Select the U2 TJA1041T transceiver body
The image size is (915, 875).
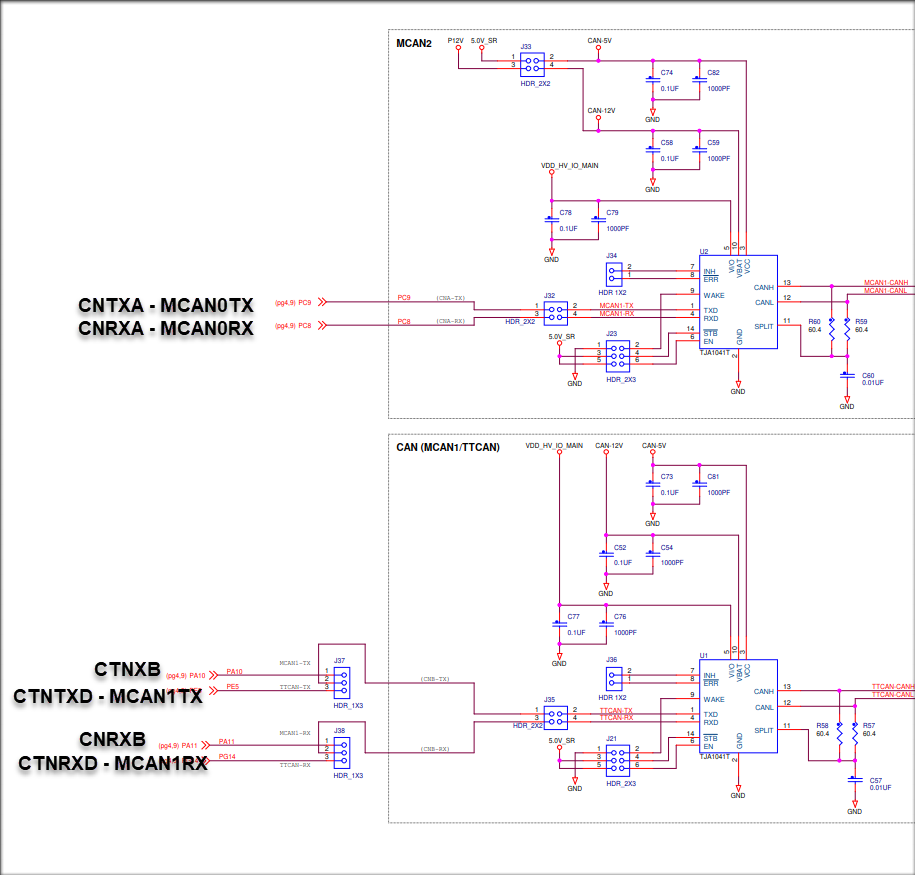tap(738, 302)
